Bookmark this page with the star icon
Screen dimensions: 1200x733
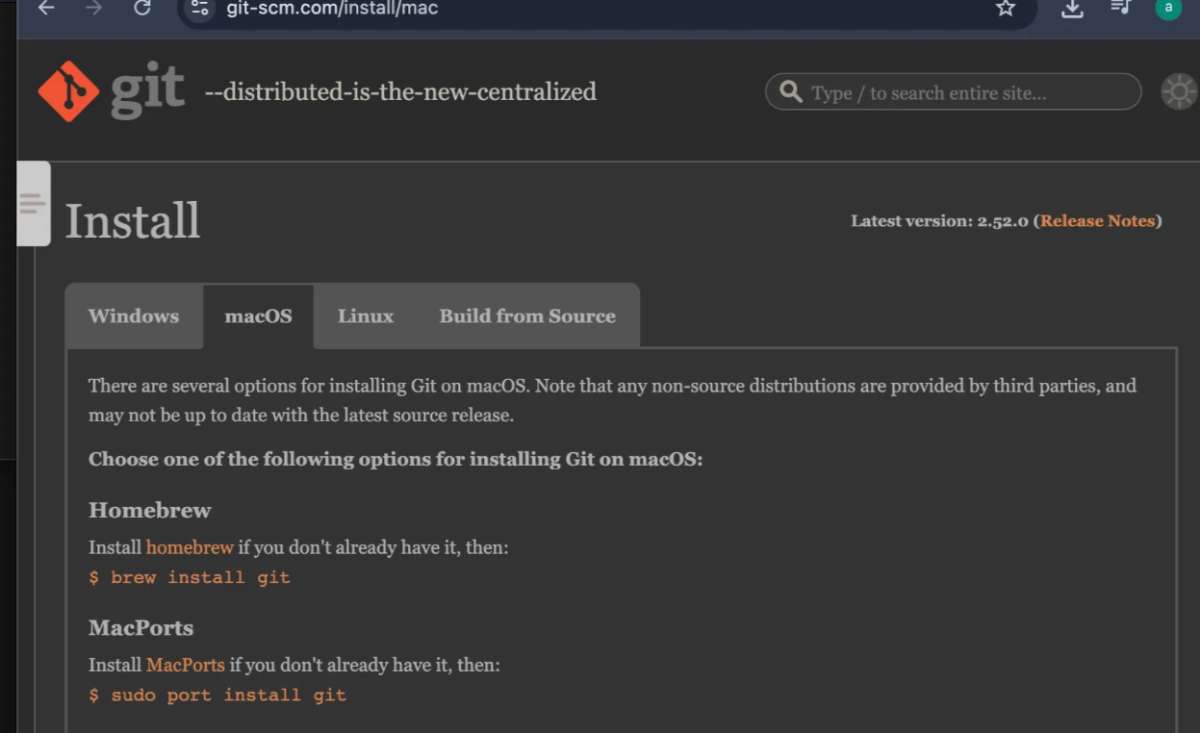click(x=1005, y=8)
